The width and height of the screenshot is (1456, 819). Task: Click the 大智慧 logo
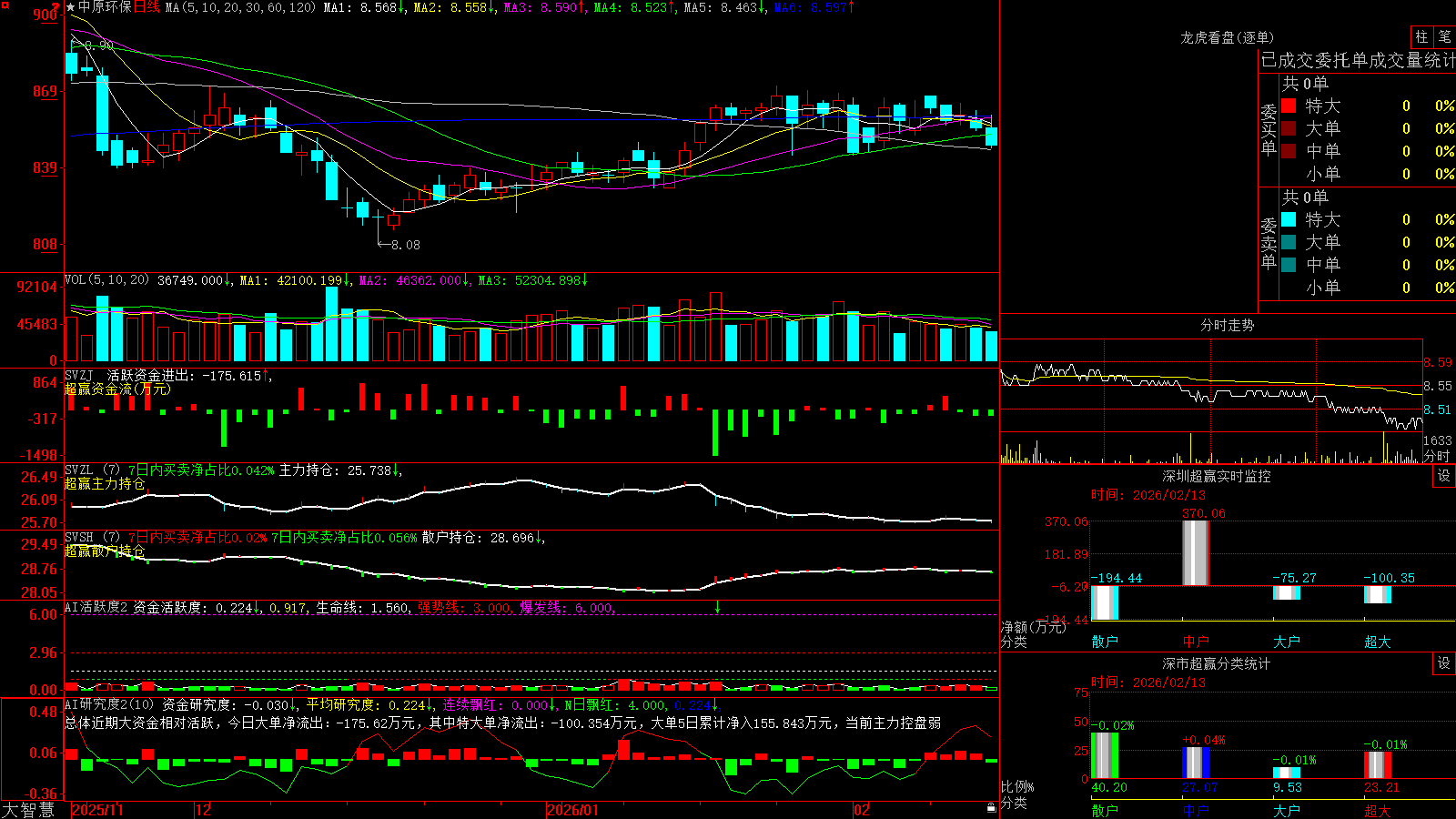click(x=28, y=810)
